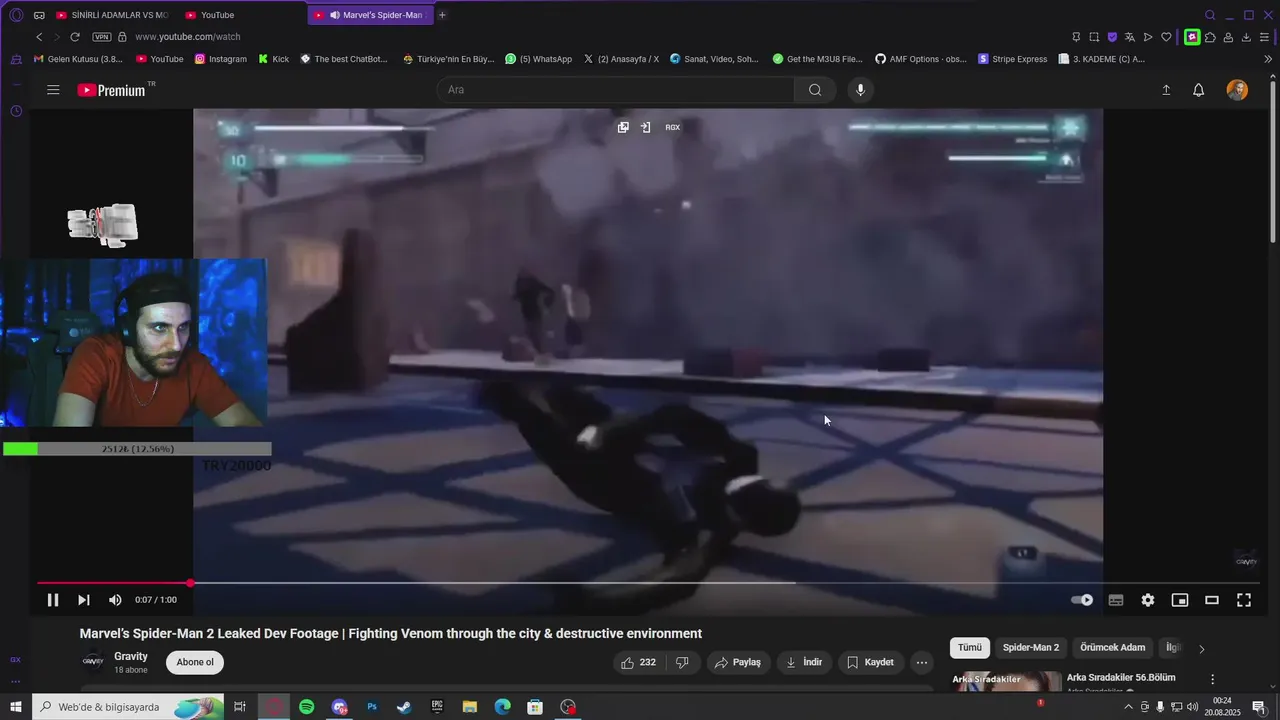Image resolution: width=1280 pixels, height=720 pixels.
Task: Select the 'Tümü' filter chip
Action: (970, 648)
